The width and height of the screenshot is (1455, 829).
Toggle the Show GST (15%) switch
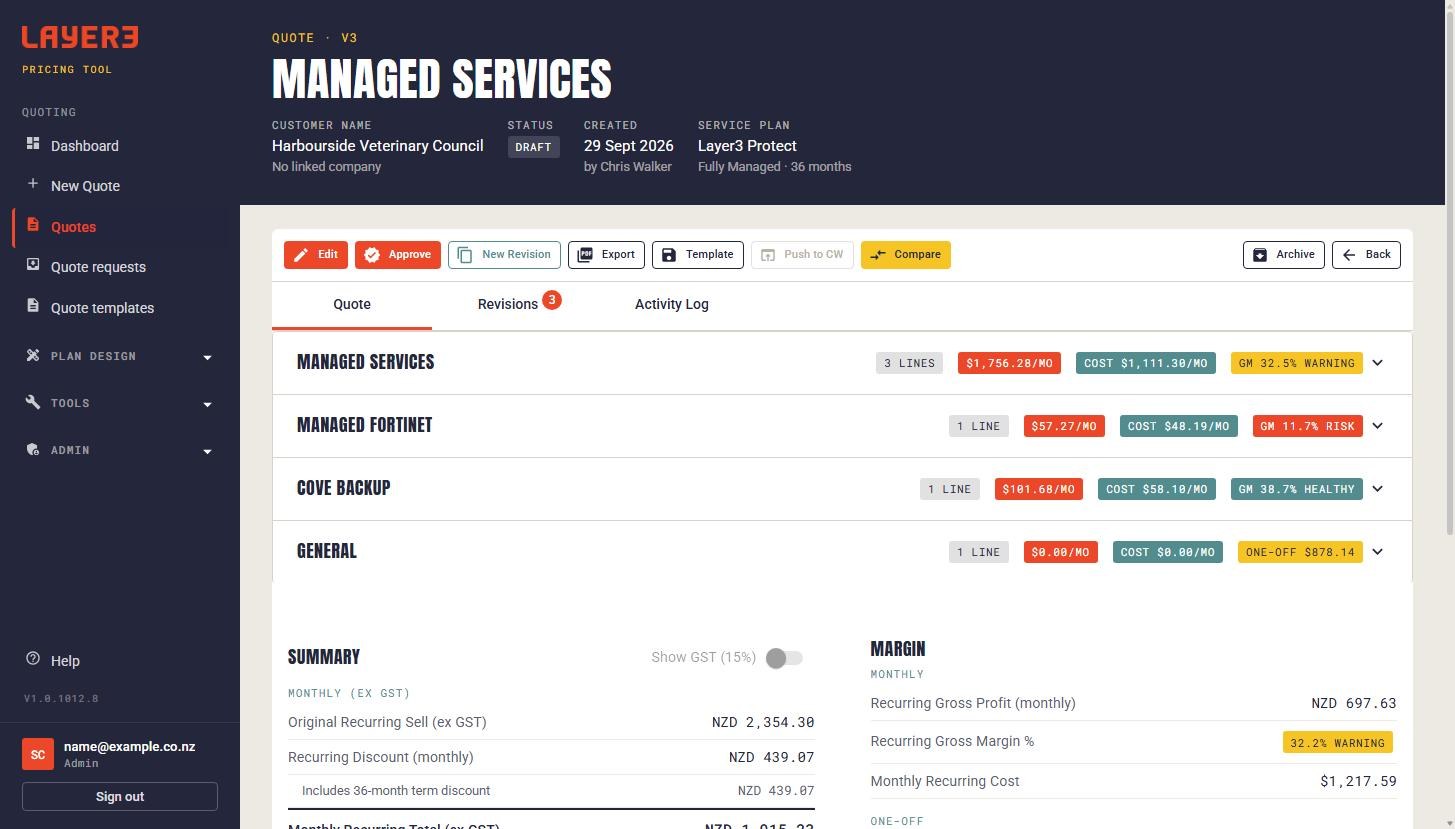click(784, 657)
